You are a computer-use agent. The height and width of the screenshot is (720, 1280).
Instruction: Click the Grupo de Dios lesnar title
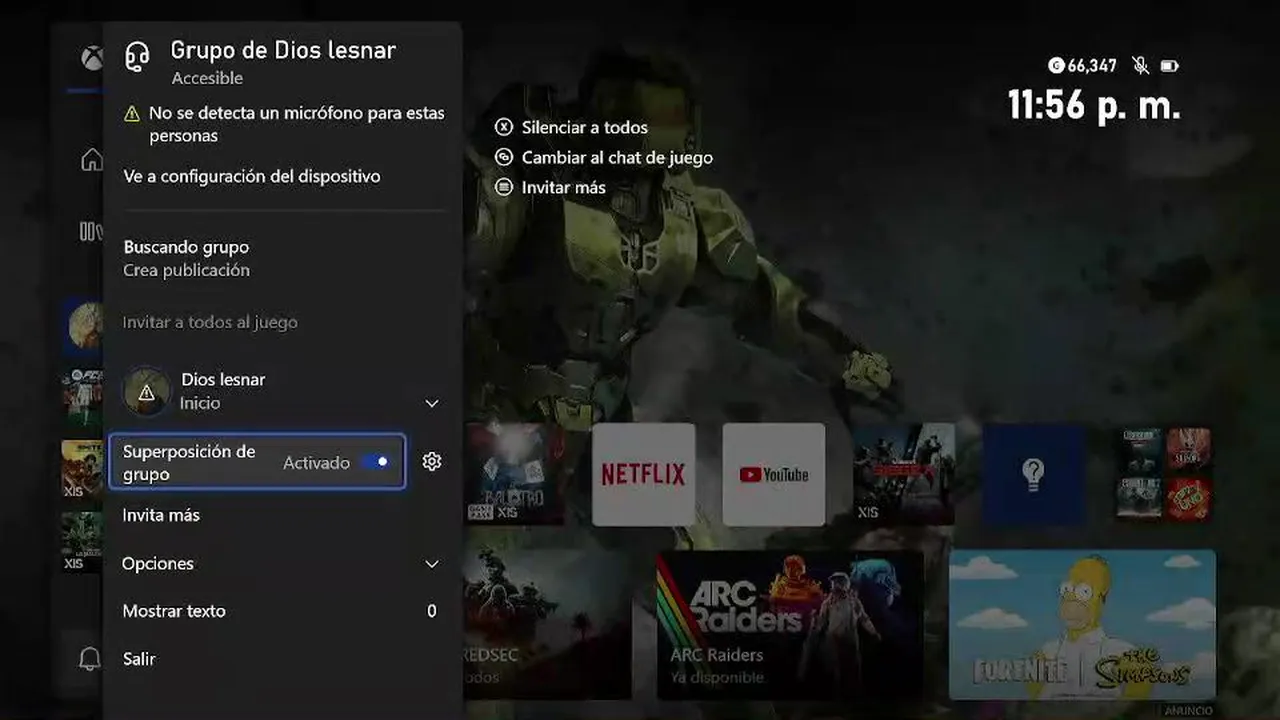click(x=283, y=50)
